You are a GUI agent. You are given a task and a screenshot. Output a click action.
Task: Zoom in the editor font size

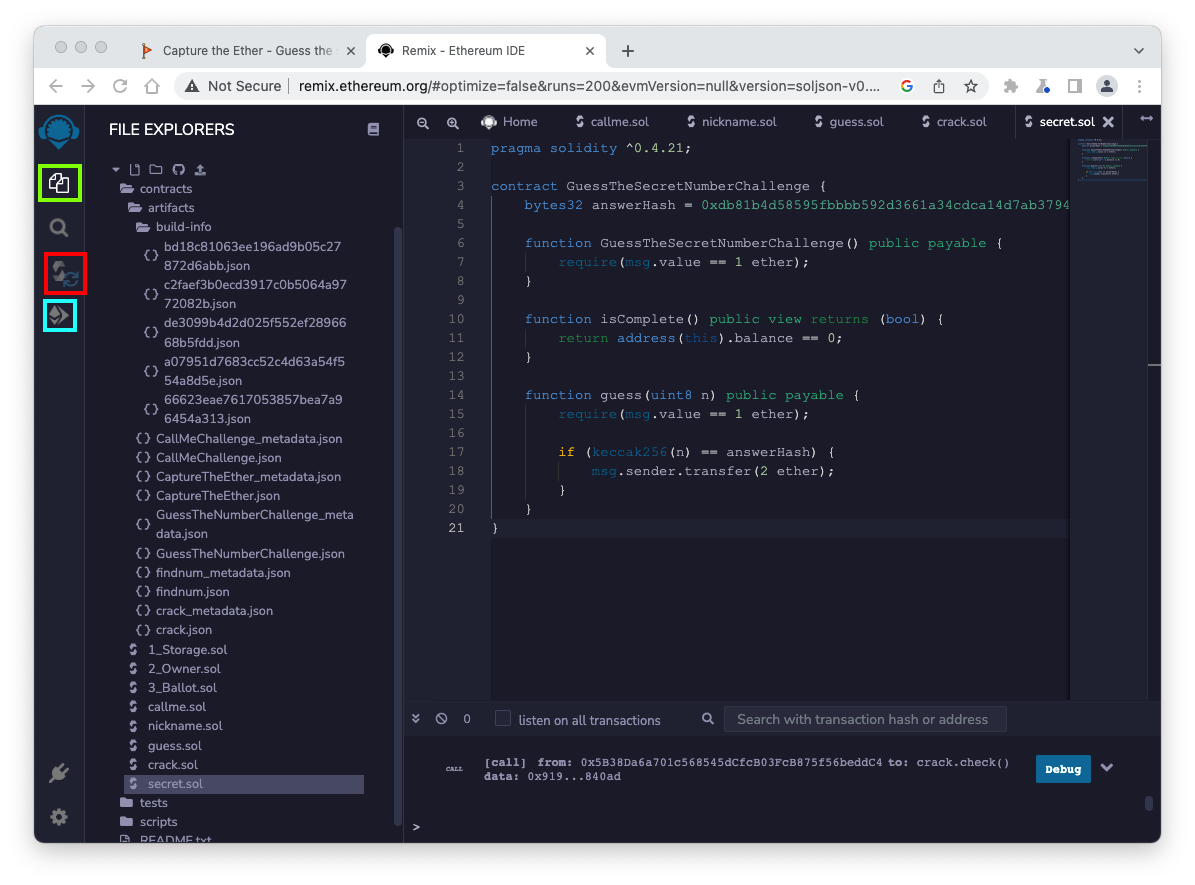tap(453, 122)
